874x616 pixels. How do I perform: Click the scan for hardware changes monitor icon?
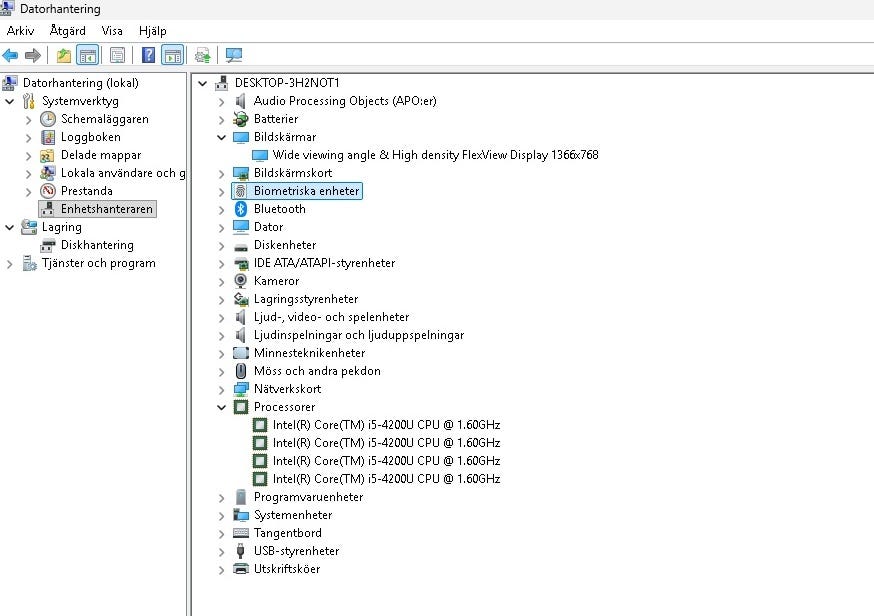point(234,55)
